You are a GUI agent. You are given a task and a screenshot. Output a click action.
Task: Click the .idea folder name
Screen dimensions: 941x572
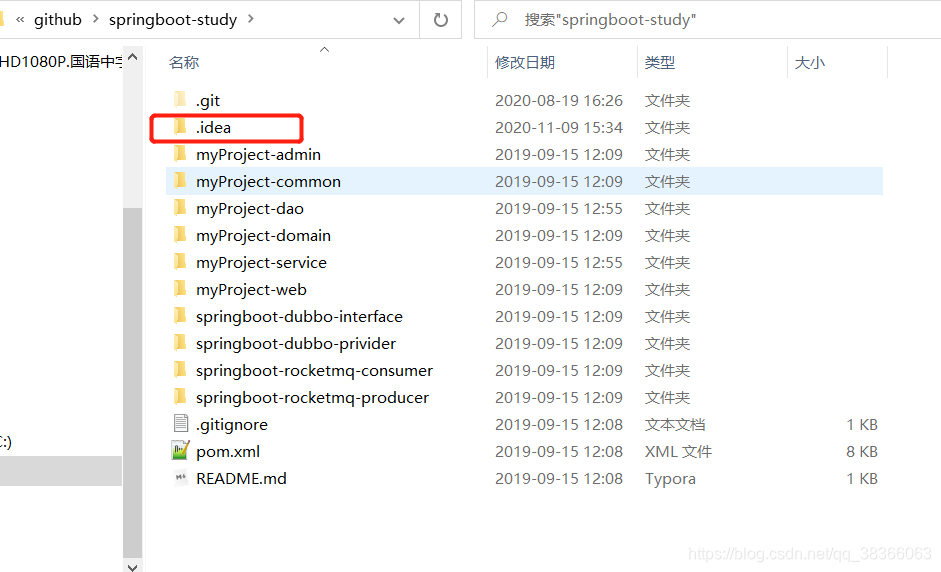tap(213, 127)
